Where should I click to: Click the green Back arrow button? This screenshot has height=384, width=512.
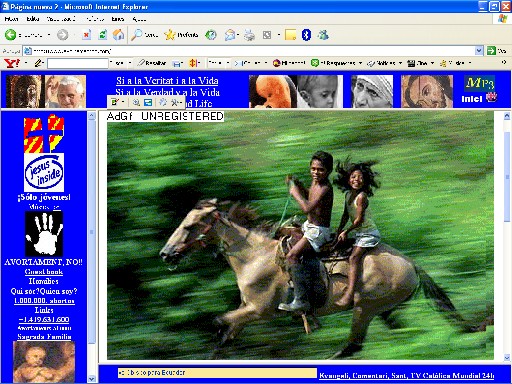click(x=10, y=35)
